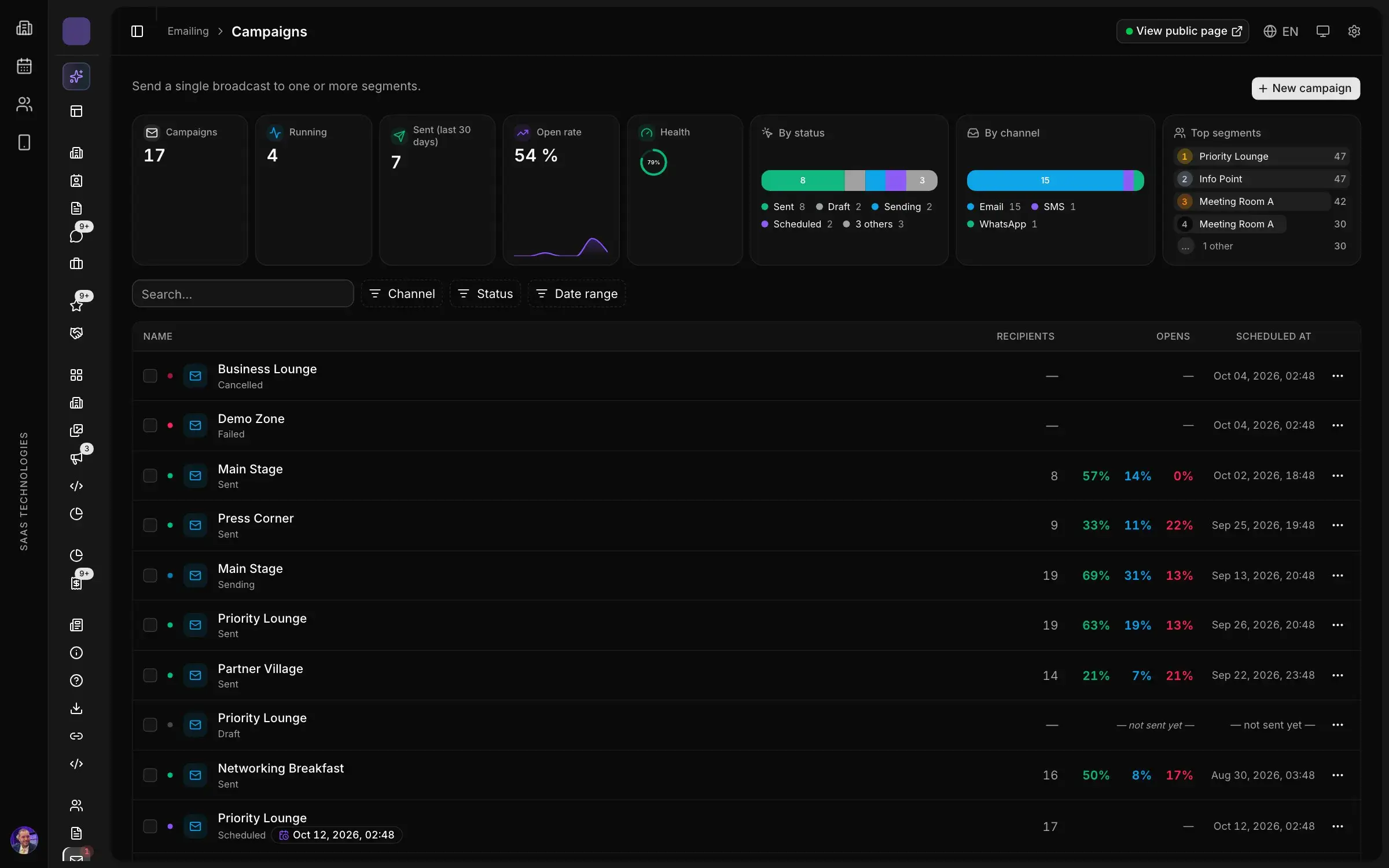Open the sparkles AI icon in sidebar
Screen dimensions: 1389x868
(76, 76)
